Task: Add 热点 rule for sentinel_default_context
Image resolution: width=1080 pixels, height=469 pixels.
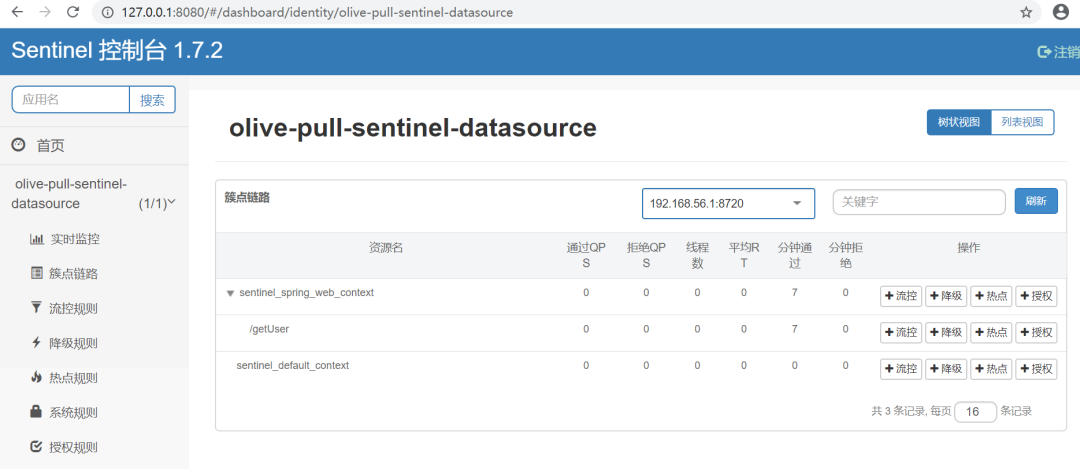Action: (991, 369)
